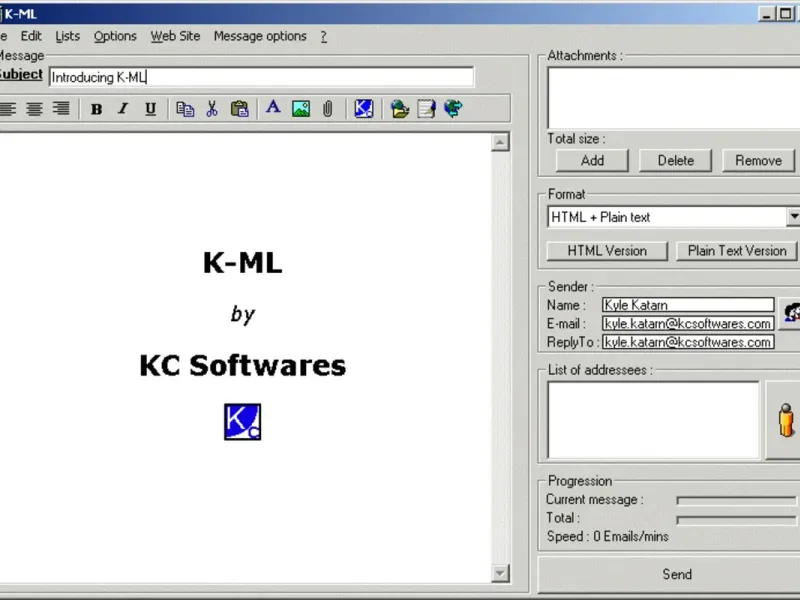800x600 pixels.
Task: Insert a picture using the image icon
Action: pyautogui.click(x=301, y=109)
